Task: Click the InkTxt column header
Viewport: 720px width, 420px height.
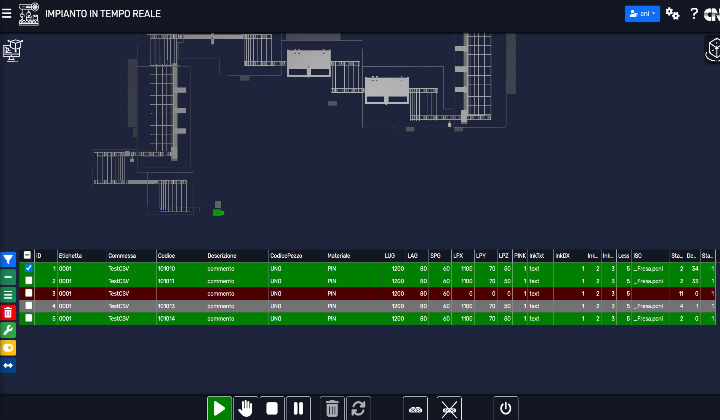Action: pyautogui.click(x=540, y=256)
